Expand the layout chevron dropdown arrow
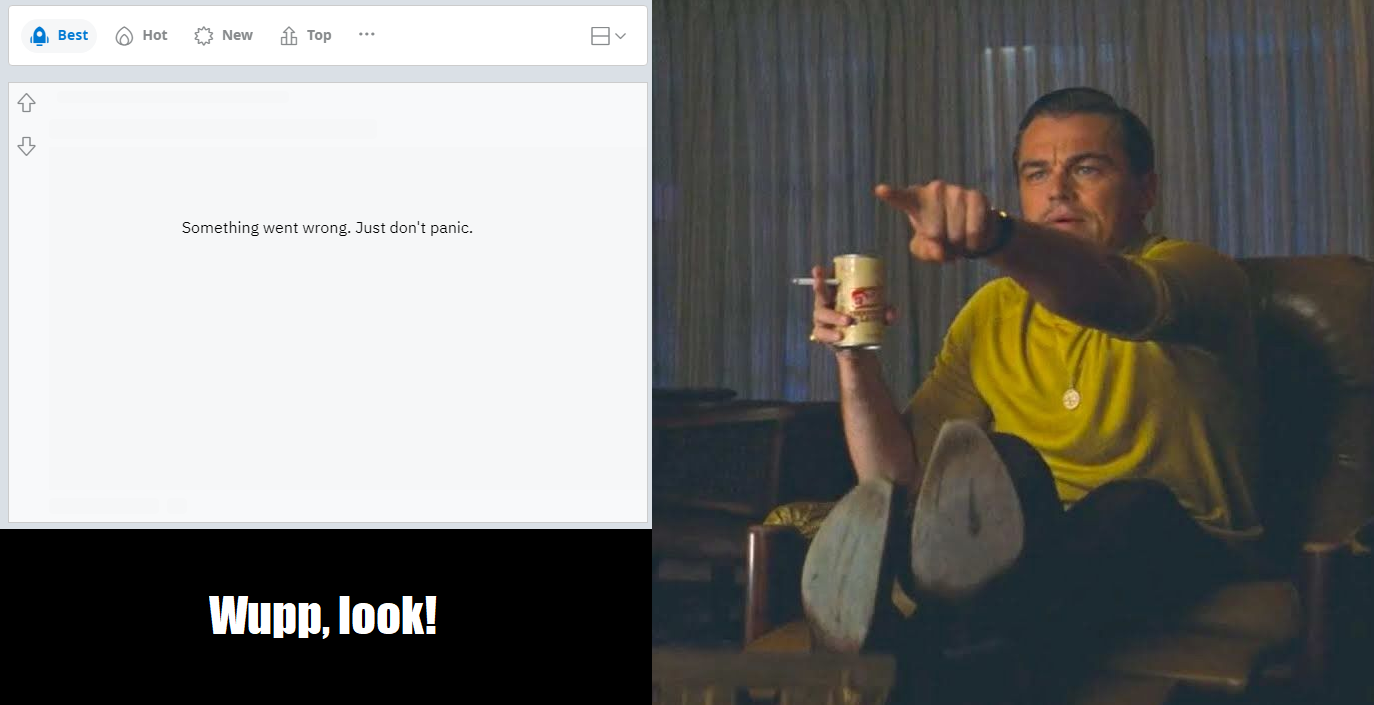This screenshot has width=1374, height=705. 621,36
